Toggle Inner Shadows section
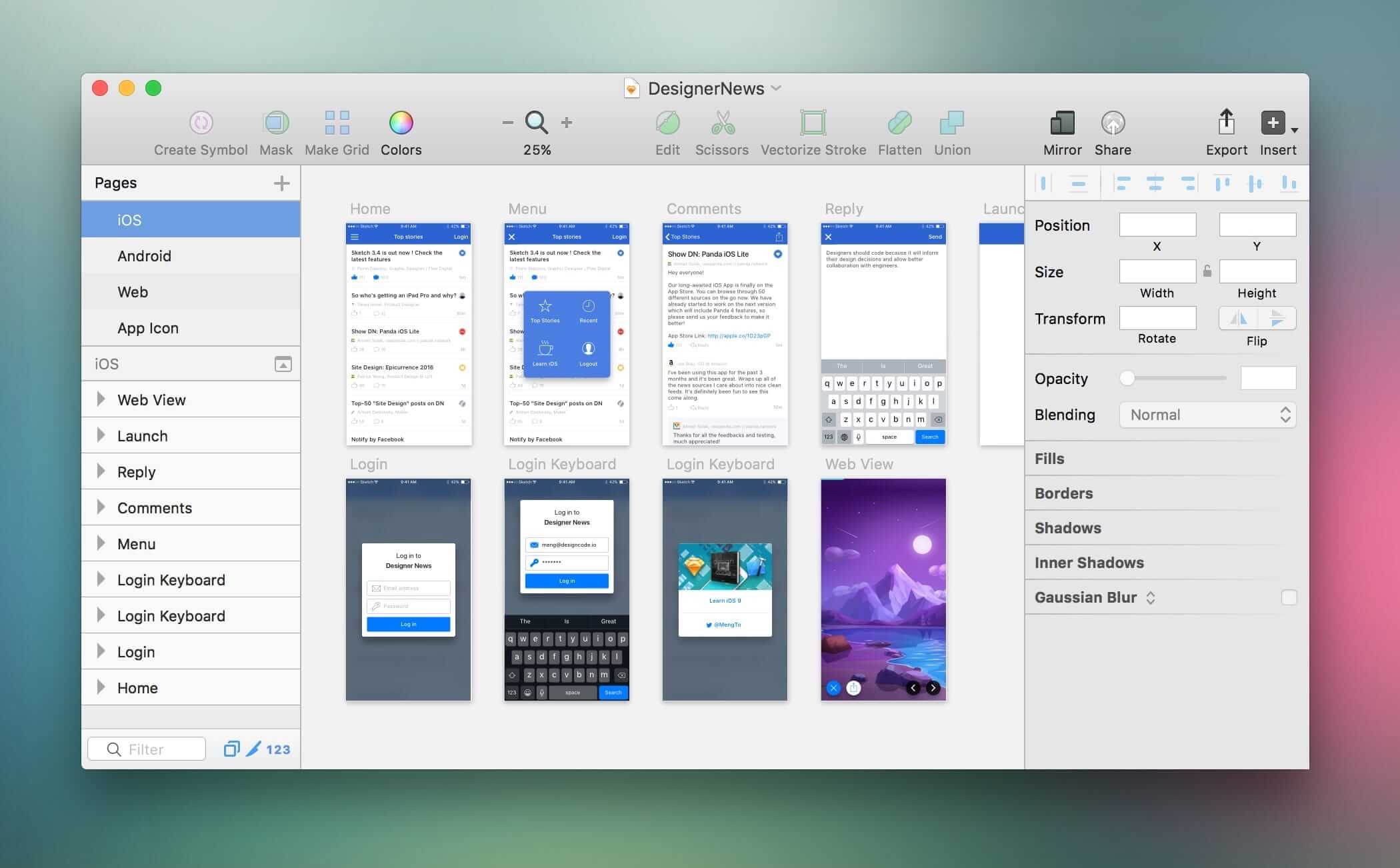The height and width of the screenshot is (868, 1400). click(x=1089, y=562)
